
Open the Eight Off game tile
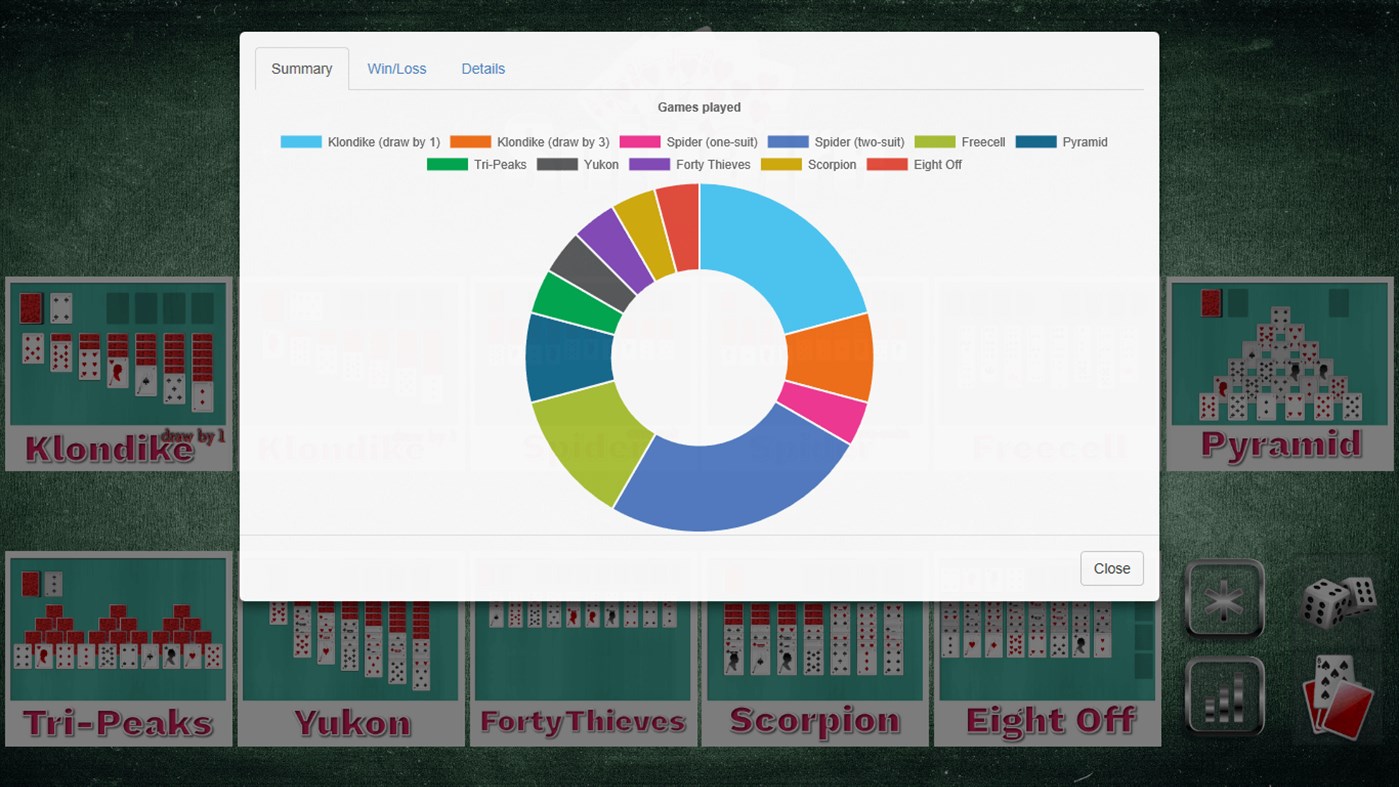[x=1047, y=672]
